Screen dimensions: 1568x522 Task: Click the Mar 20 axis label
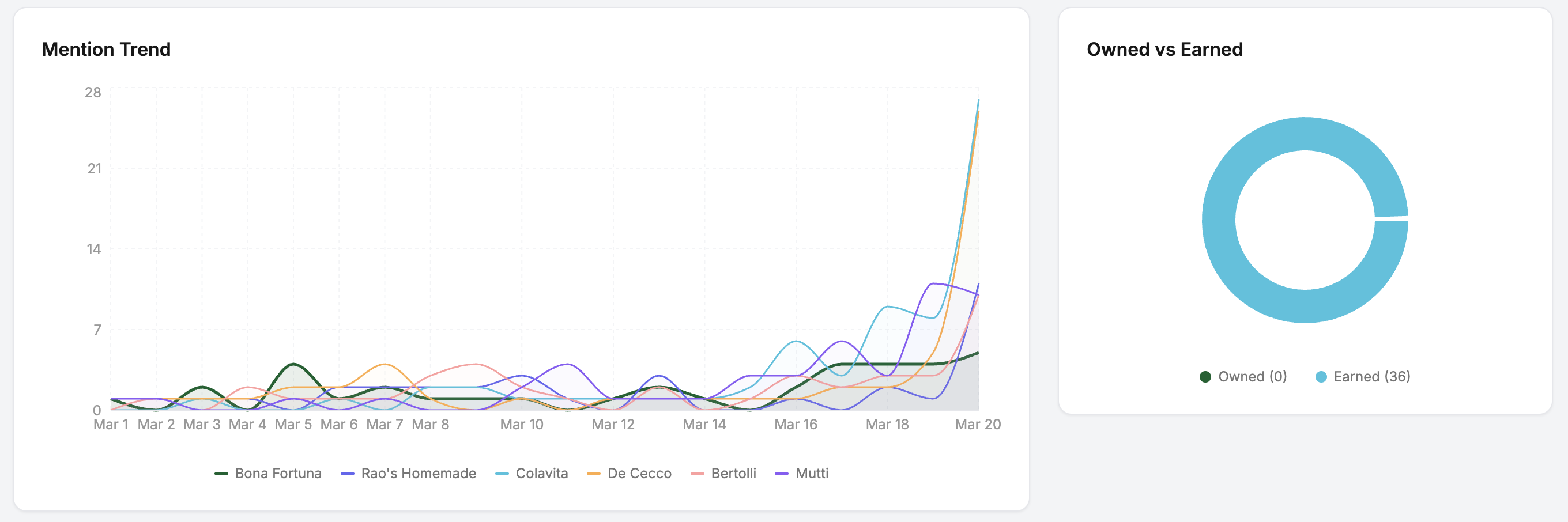pos(977,424)
